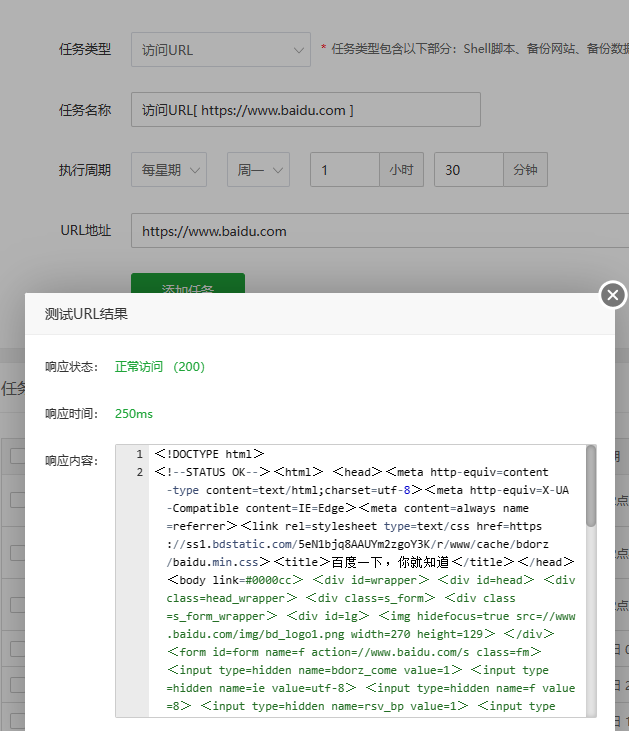The height and width of the screenshot is (731, 629).
Task: Click the 执行周期 label
Action: click(85, 170)
